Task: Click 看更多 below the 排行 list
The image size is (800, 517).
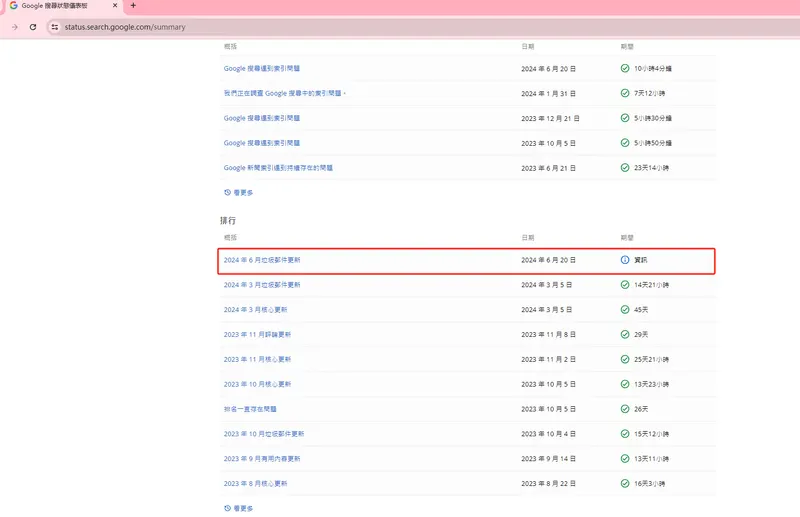Action: point(239,508)
